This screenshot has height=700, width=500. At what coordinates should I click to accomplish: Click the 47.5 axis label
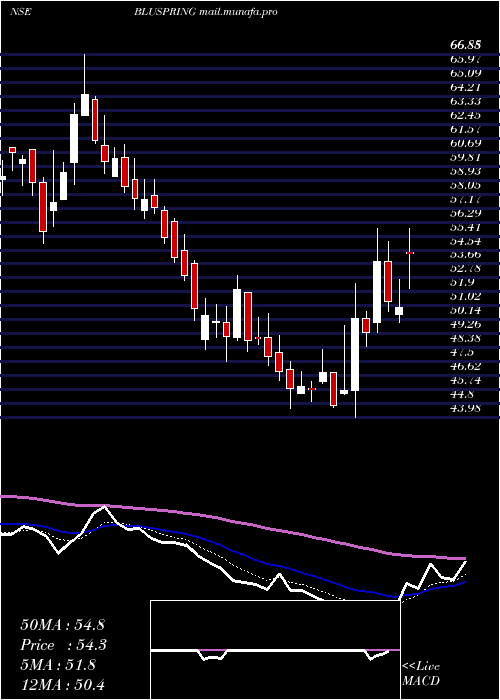click(462, 352)
